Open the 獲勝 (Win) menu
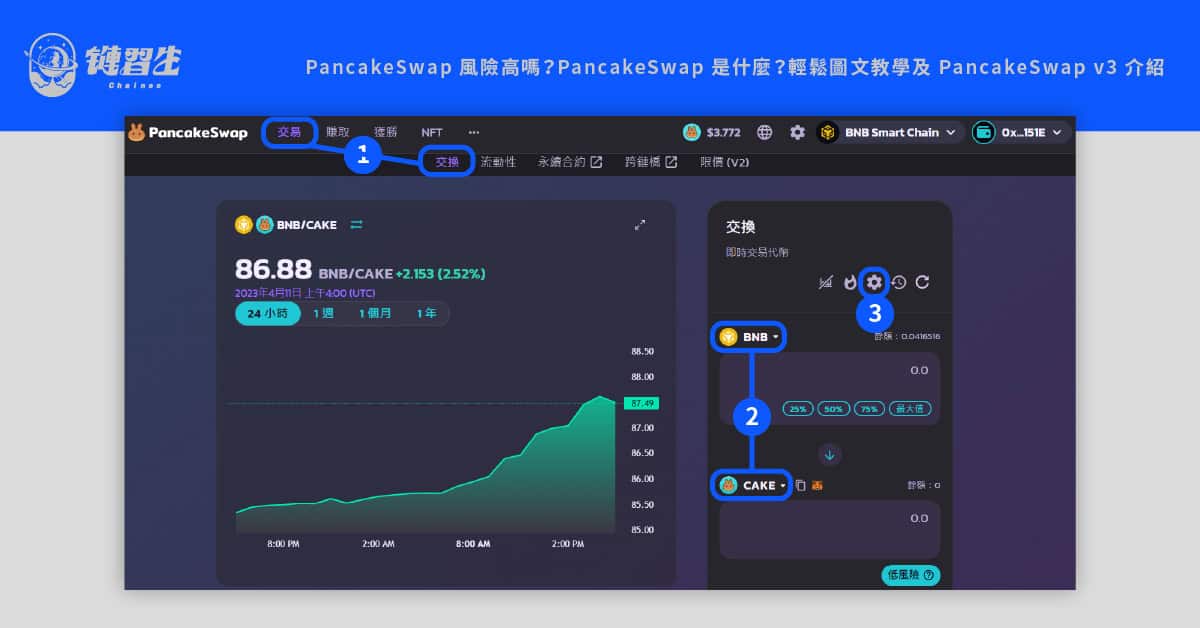The image size is (1200, 628). tap(385, 132)
